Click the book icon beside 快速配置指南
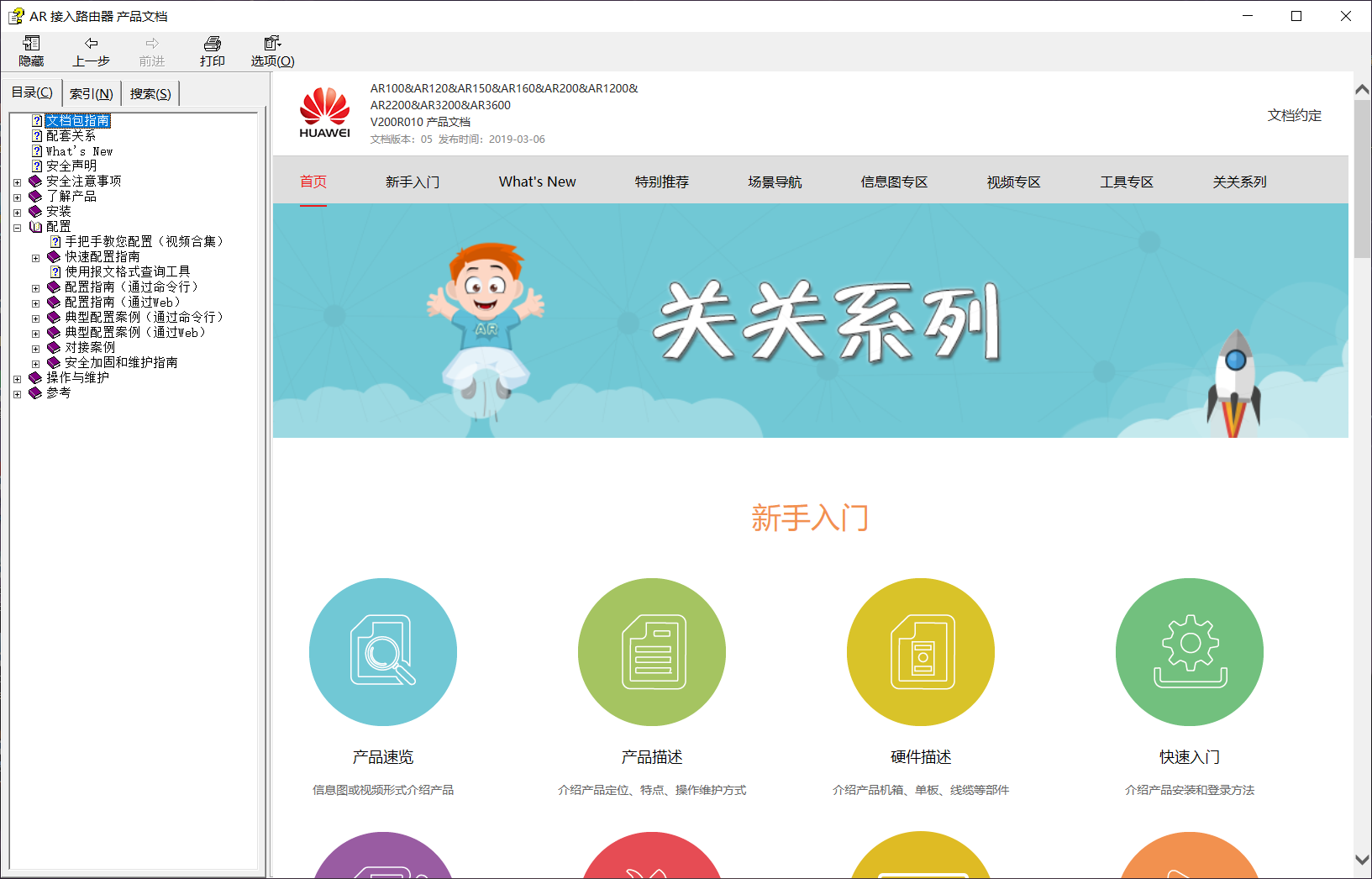This screenshot has height=879, width=1372. tap(54, 257)
